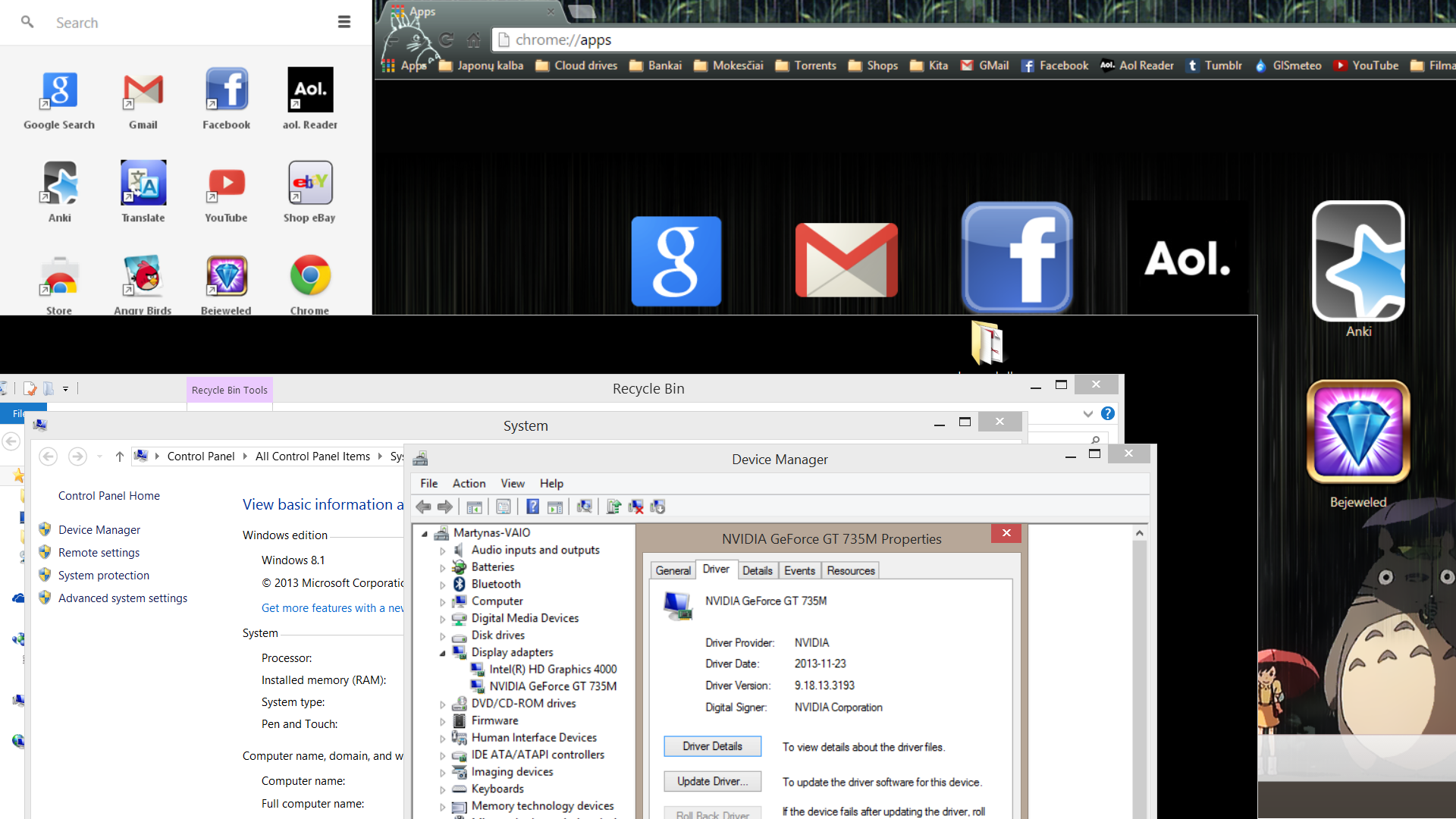Select Intel(R) HD Graphics 4000 device
Viewport: 1456px width, 819px height.
coord(552,670)
